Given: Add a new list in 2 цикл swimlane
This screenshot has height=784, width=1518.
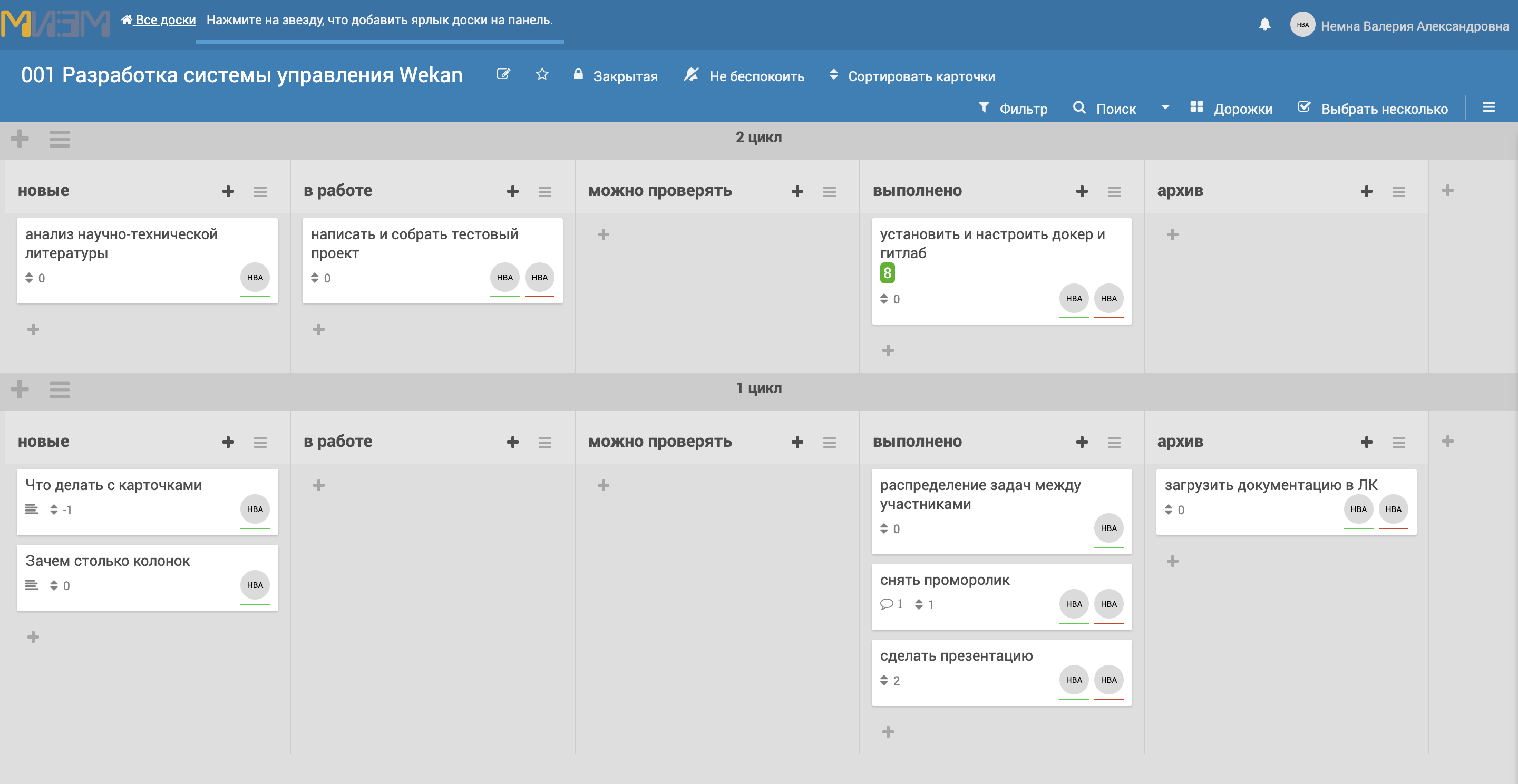Looking at the screenshot, I should coord(1448,190).
